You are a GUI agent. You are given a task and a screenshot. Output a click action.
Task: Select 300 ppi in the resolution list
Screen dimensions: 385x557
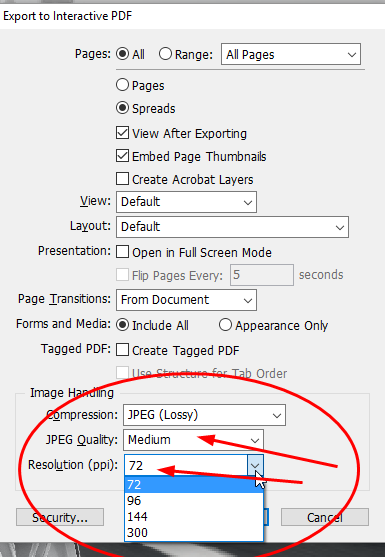194,532
